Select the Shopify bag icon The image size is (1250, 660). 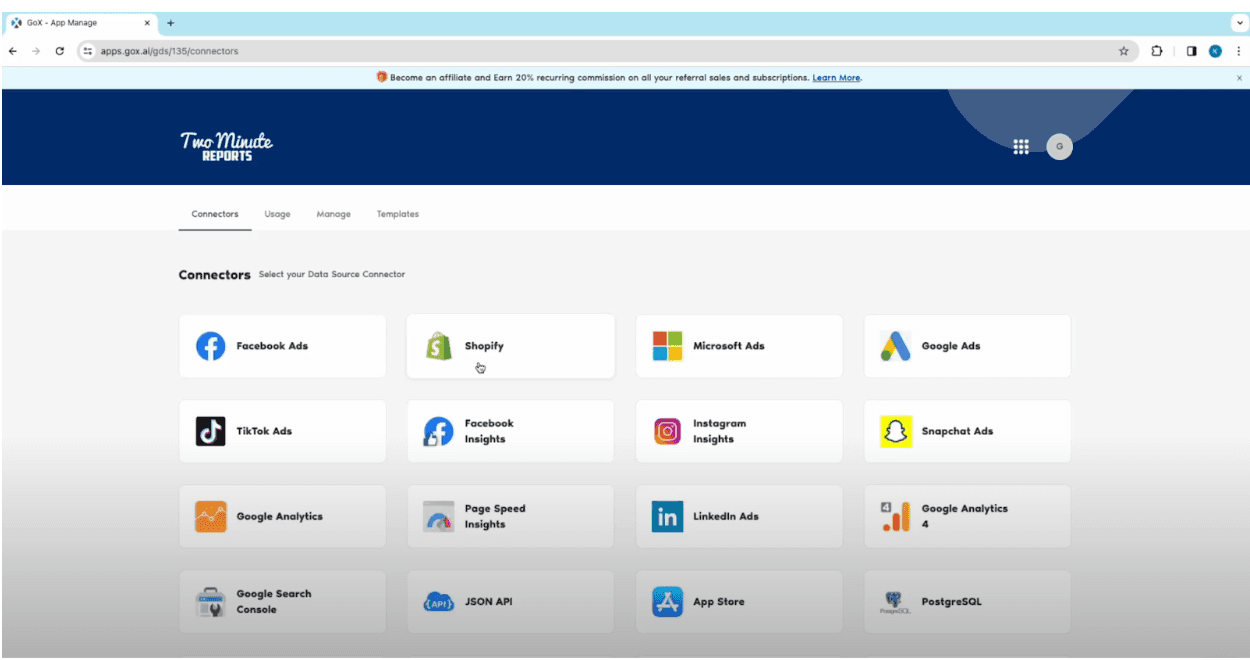tap(438, 346)
